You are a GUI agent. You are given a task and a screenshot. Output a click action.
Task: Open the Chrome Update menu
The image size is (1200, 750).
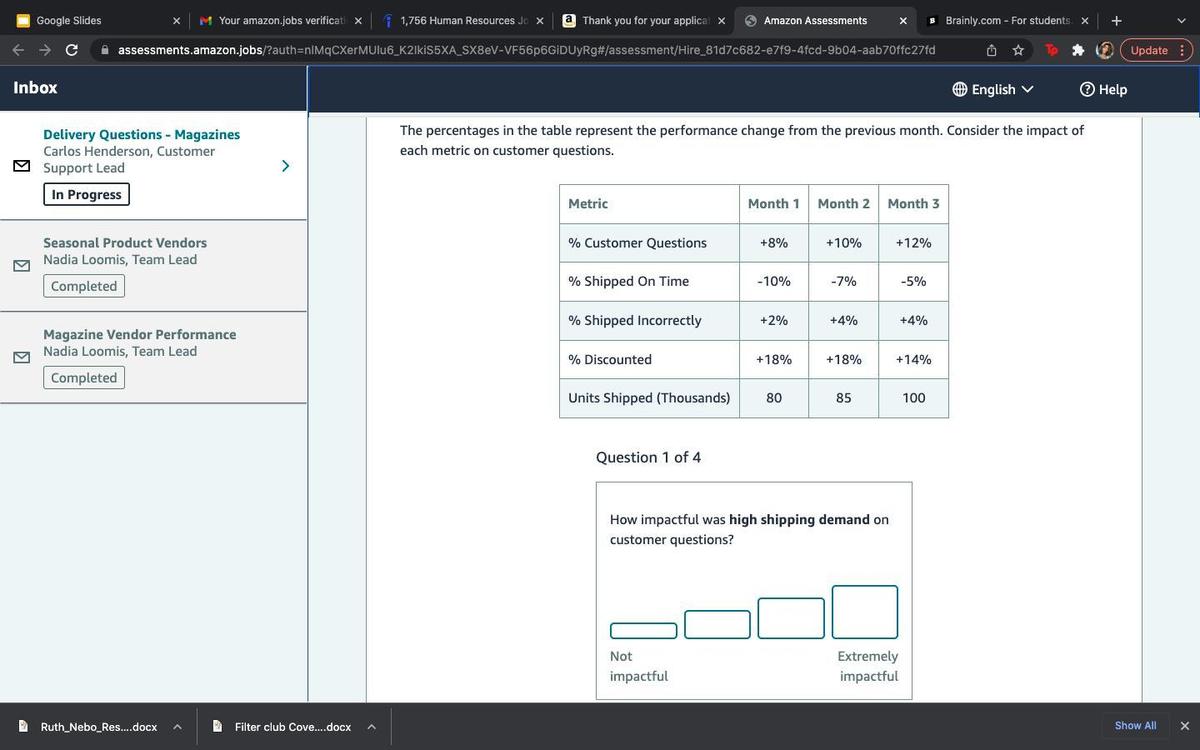1157,50
